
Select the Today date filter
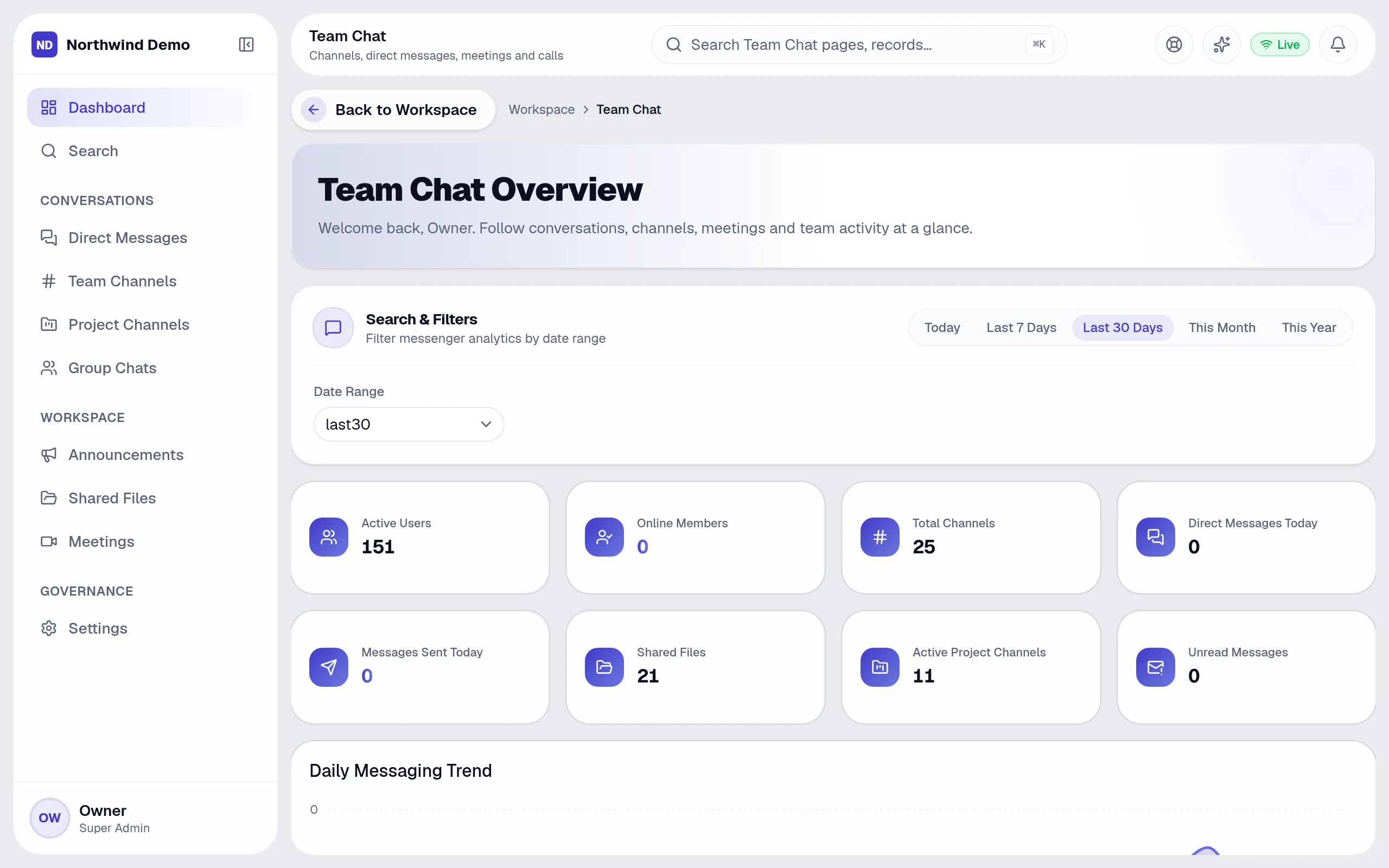(x=942, y=328)
